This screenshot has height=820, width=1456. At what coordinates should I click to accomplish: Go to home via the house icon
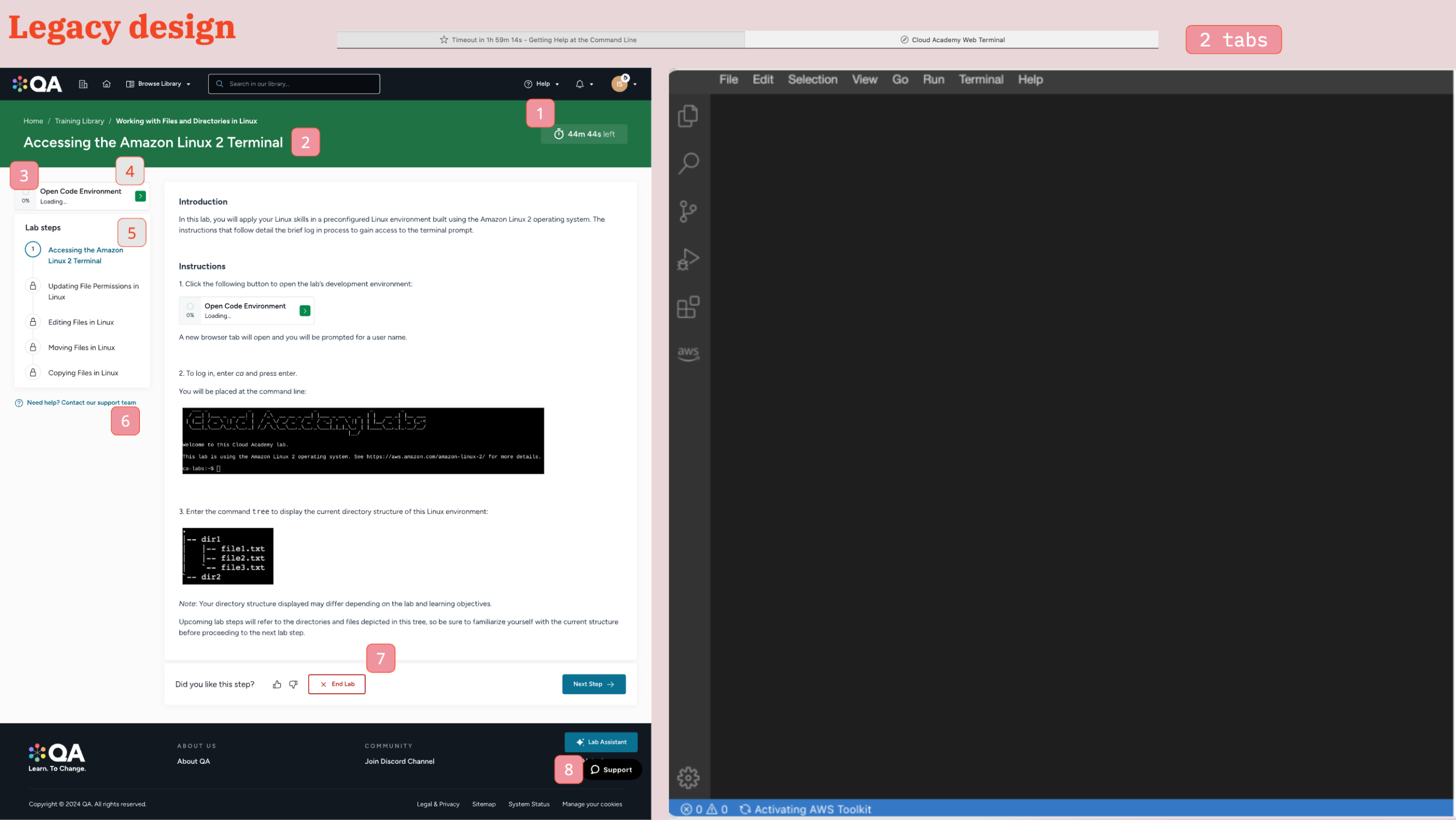click(x=106, y=84)
